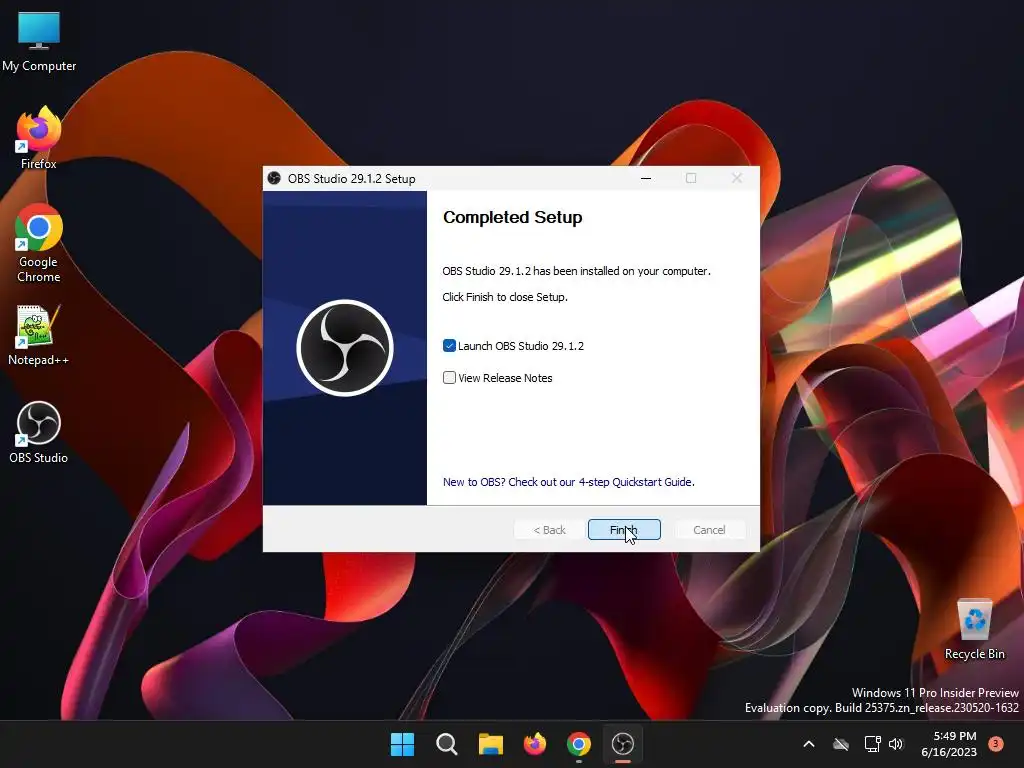The height and width of the screenshot is (768, 1024).
Task: Click the "Completed Setup" heading
Action: pyautogui.click(x=513, y=217)
